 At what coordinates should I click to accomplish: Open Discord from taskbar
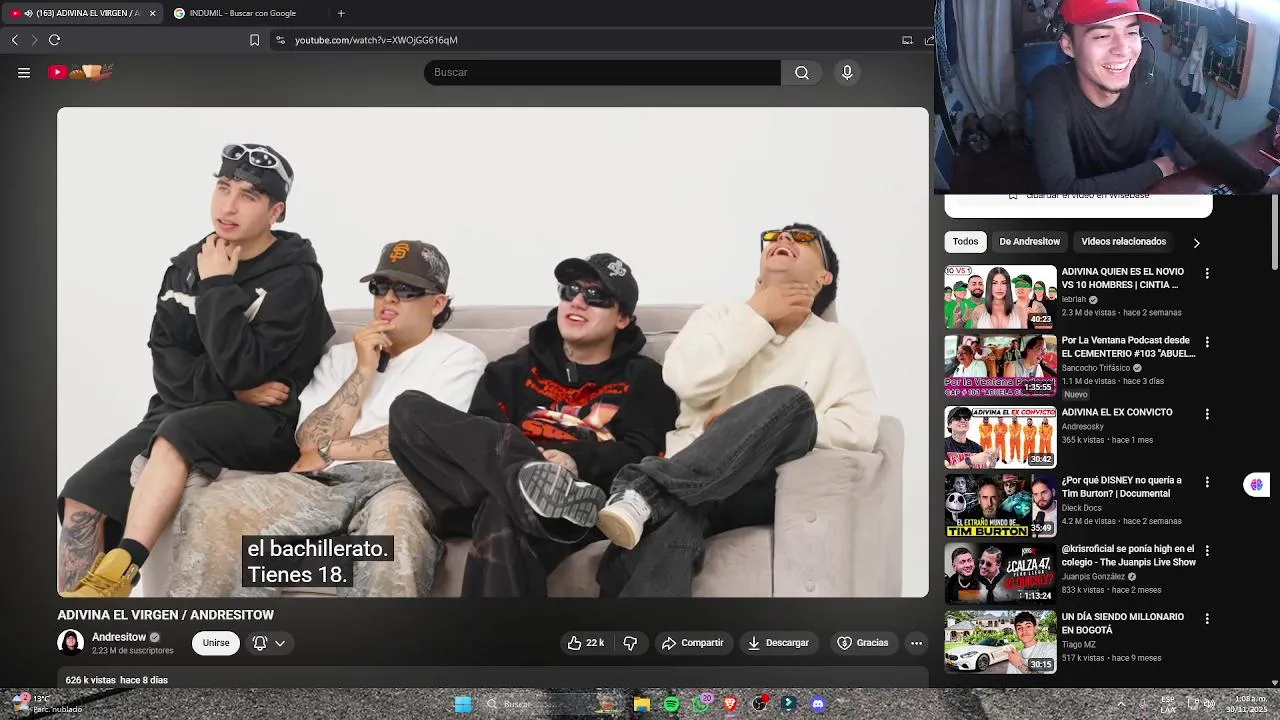(818, 704)
